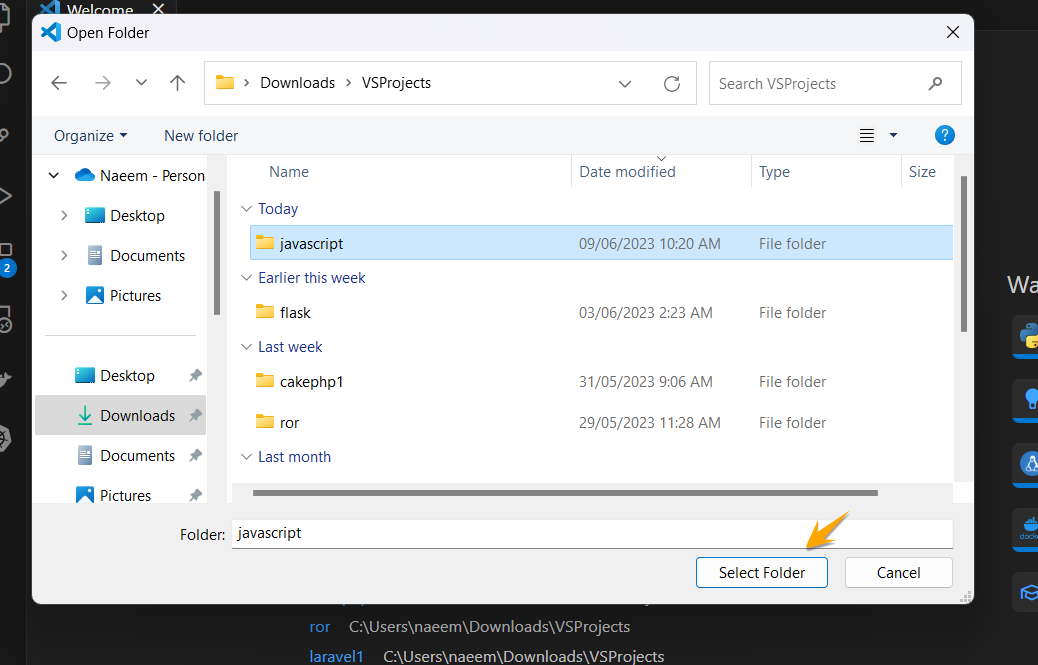Select the cakephp1 folder
Screen dimensions: 1038x665
coord(601,382)
